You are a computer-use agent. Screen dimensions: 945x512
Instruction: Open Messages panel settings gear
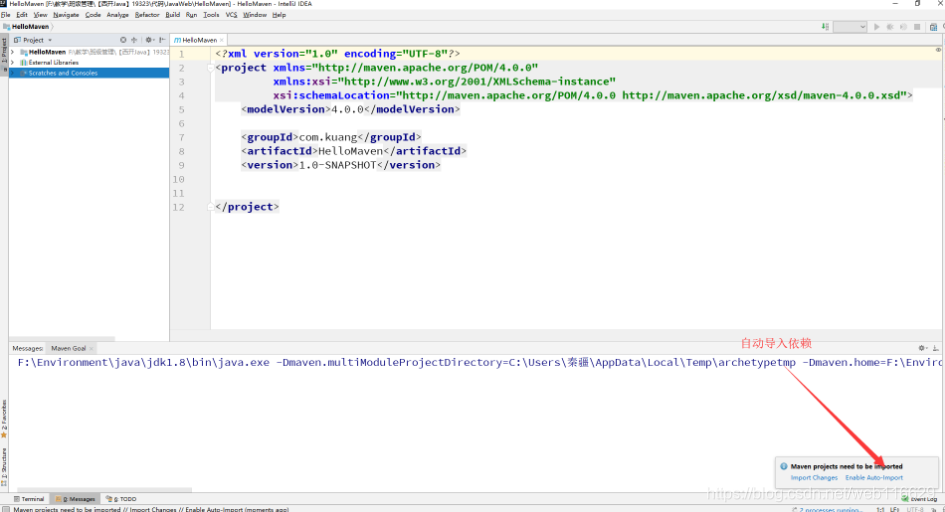pyautogui.click(x=922, y=348)
